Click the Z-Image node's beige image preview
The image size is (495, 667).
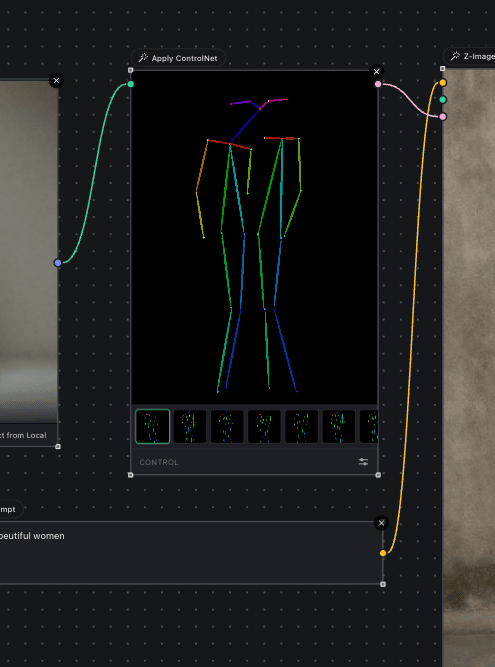pyautogui.click(x=469, y=368)
